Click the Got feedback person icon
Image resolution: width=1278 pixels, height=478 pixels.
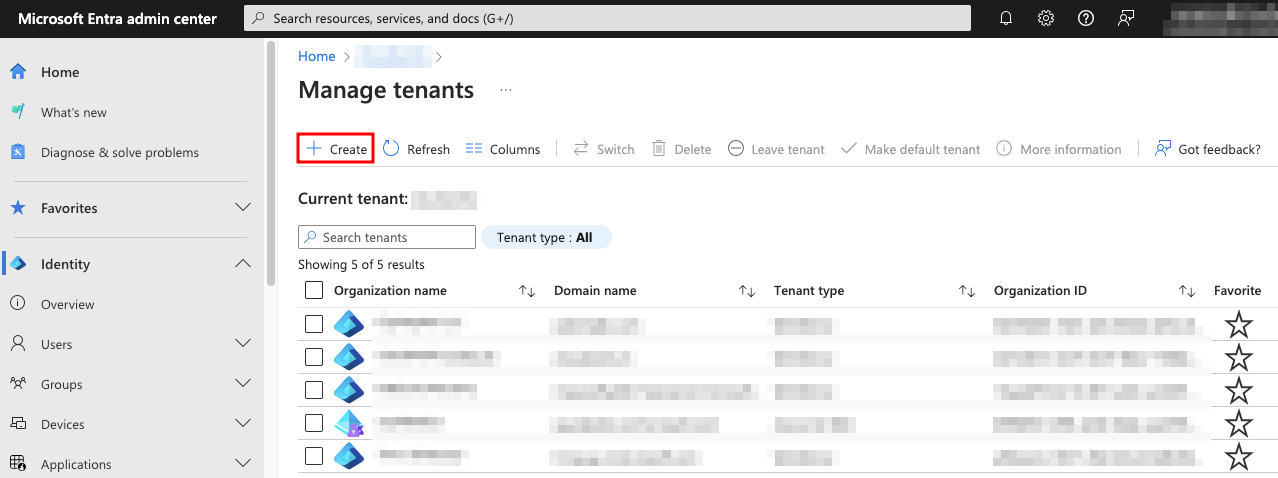[x=1163, y=149]
